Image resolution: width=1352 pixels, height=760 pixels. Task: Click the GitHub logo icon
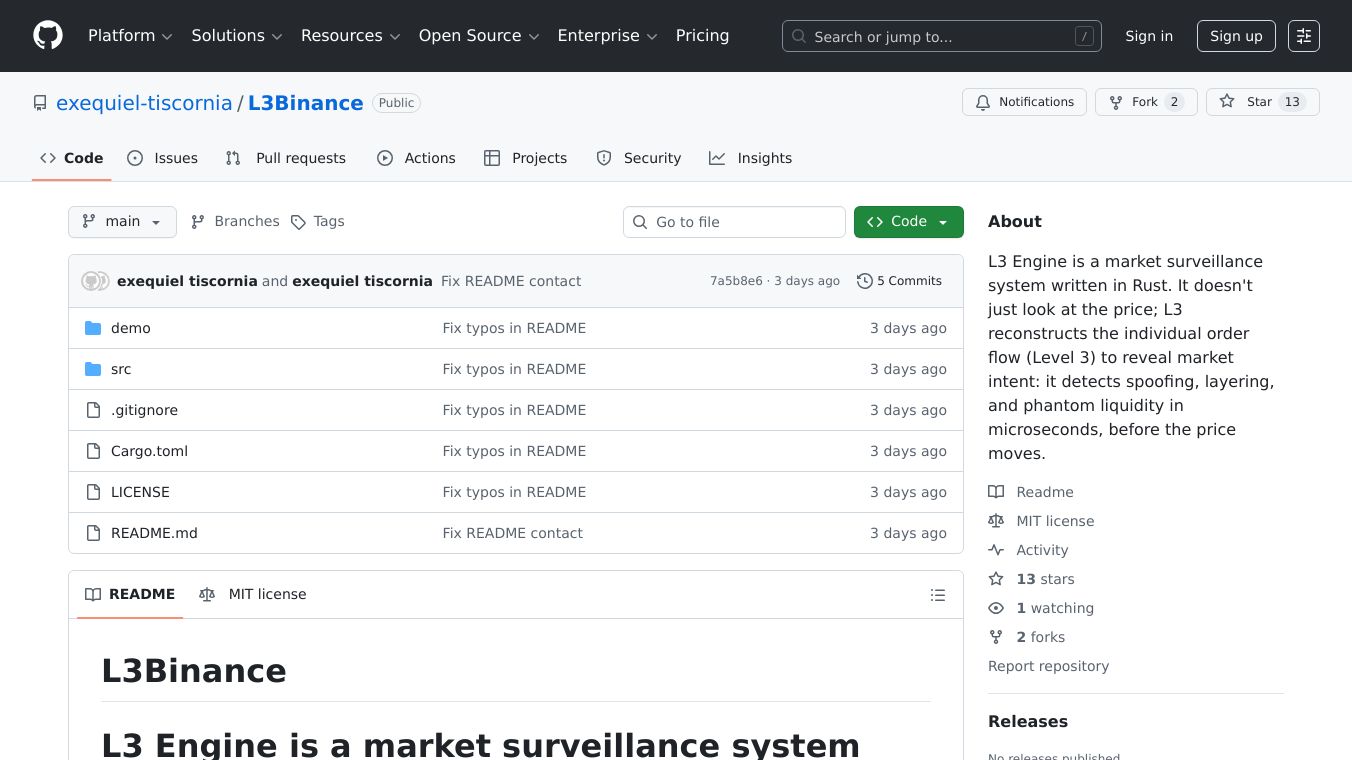point(47,35)
